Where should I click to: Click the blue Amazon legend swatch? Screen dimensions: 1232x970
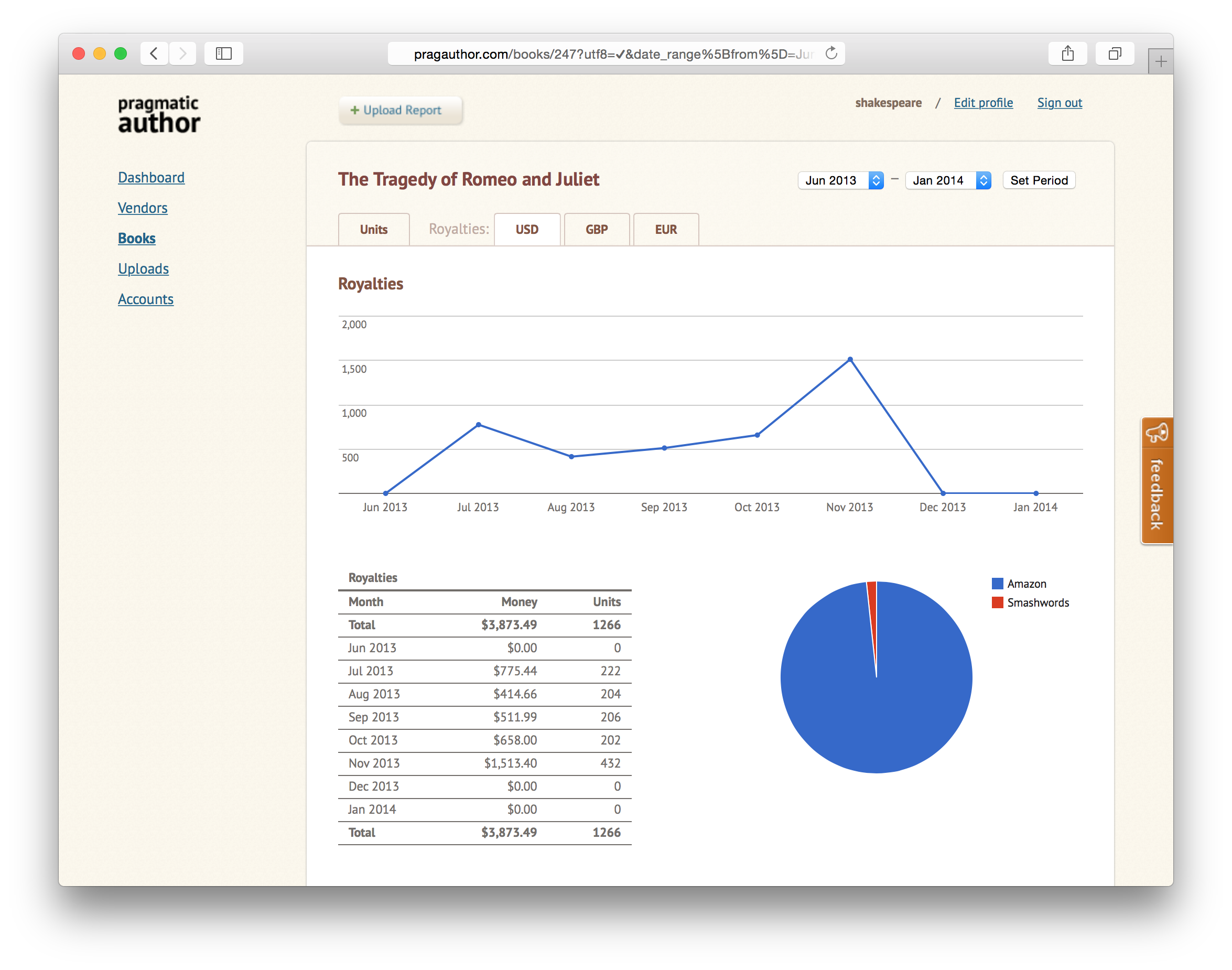click(997, 584)
